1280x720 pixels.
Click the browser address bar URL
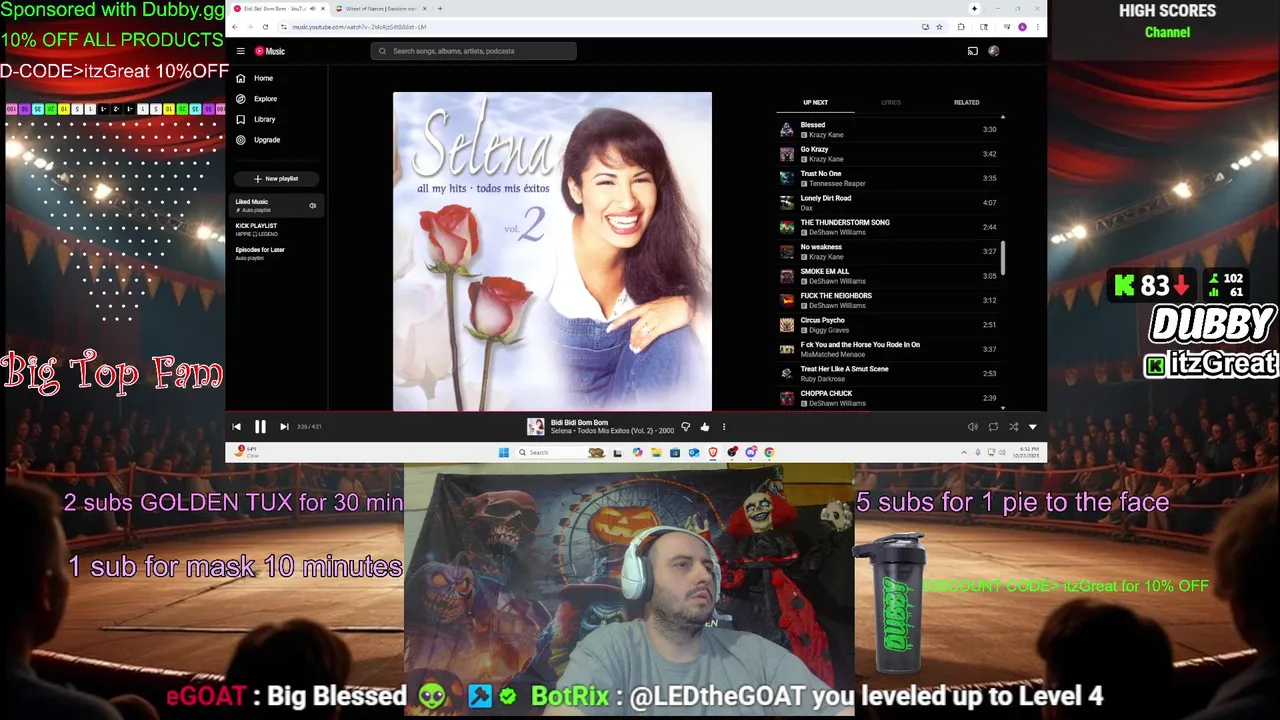pyautogui.click(x=359, y=27)
